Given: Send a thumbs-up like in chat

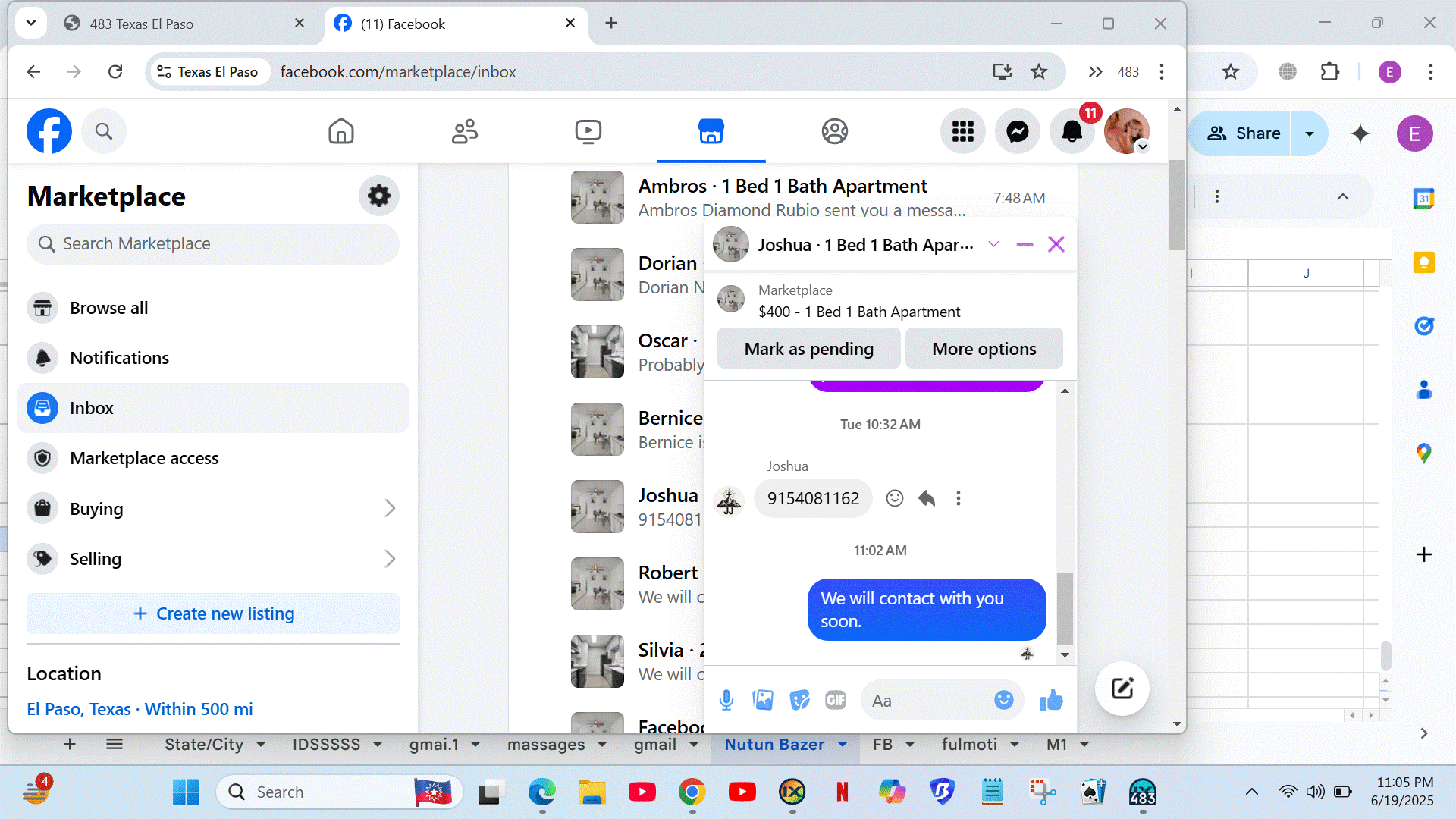Looking at the screenshot, I should tap(1051, 700).
